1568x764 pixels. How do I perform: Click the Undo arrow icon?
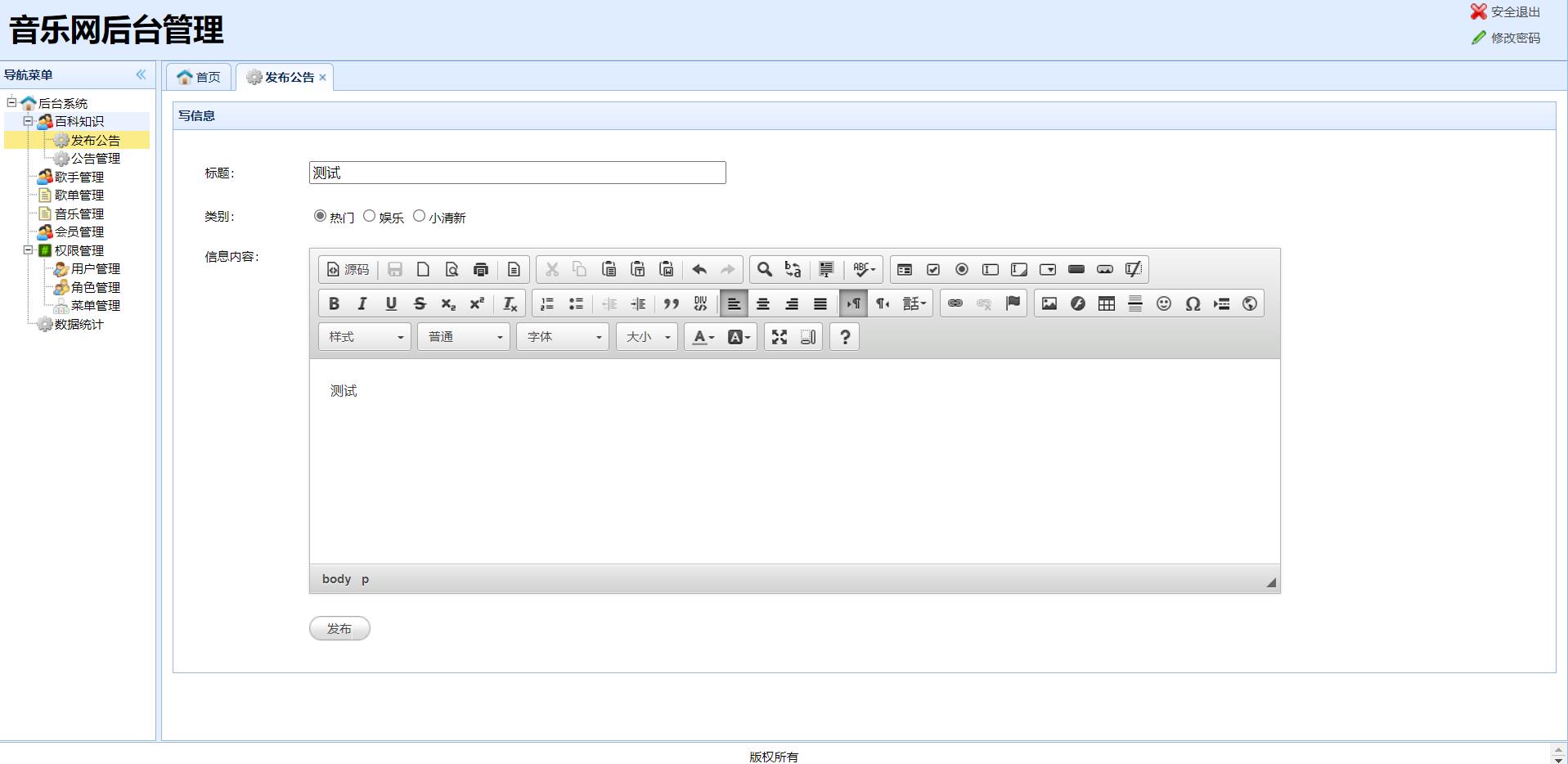[699, 269]
